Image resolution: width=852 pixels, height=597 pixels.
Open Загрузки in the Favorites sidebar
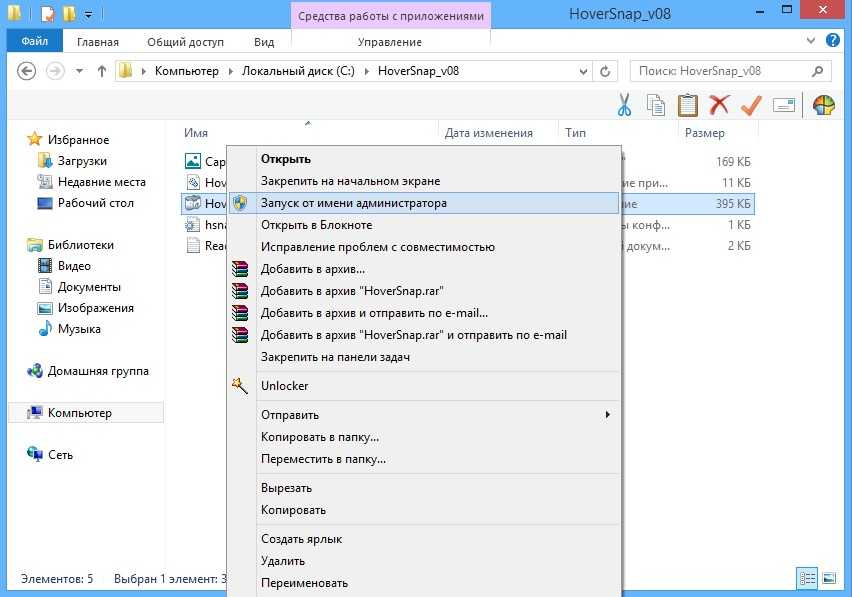tap(82, 161)
